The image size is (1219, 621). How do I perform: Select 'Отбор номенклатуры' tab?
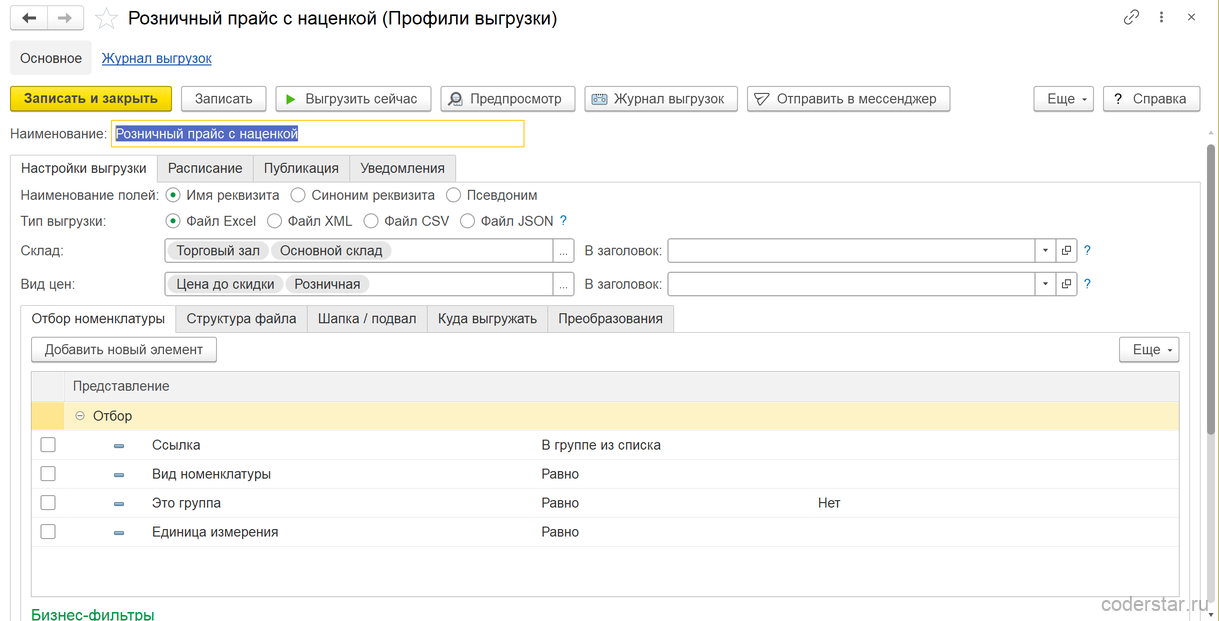click(98, 319)
